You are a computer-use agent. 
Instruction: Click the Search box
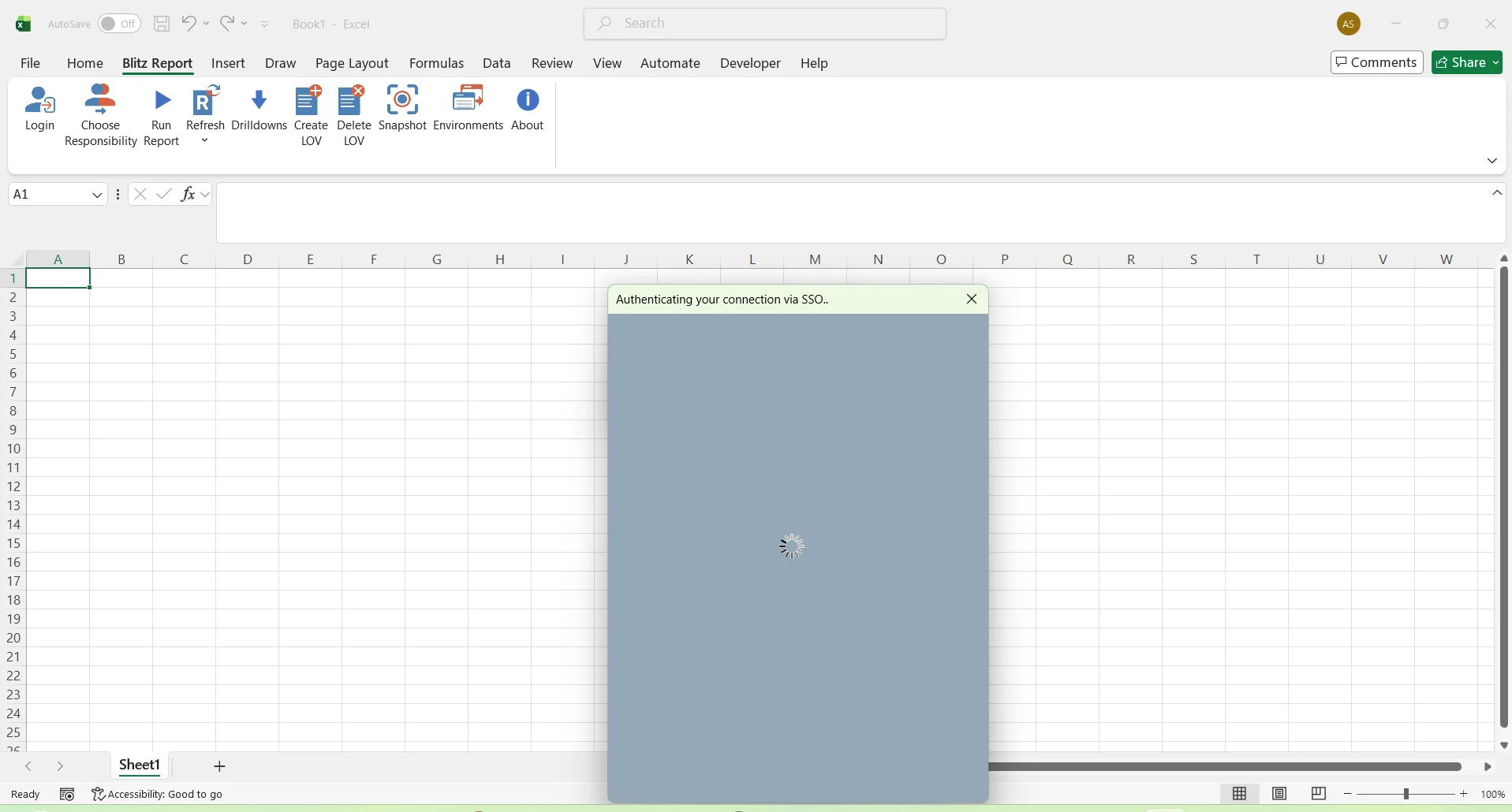pos(765,24)
